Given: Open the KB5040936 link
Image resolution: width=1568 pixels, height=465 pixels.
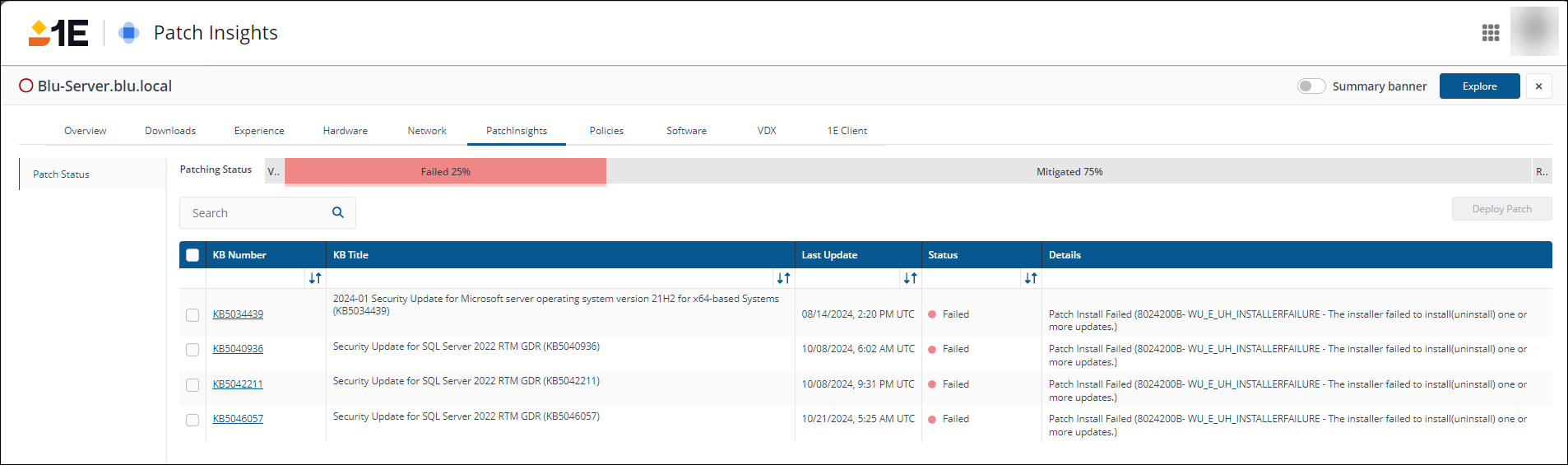Looking at the screenshot, I should coord(238,349).
